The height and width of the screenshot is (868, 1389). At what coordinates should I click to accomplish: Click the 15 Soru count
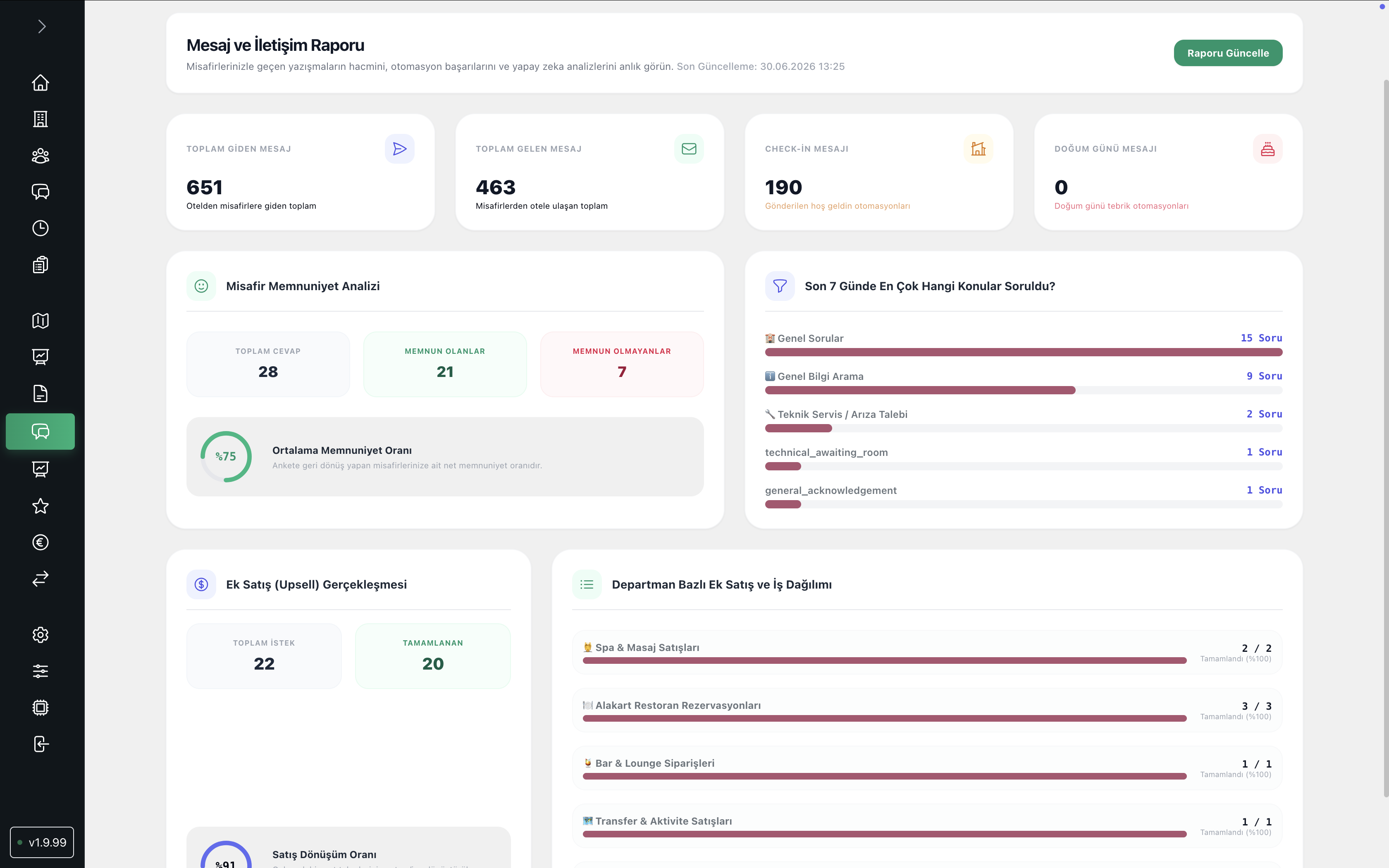tap(1261, 338)
